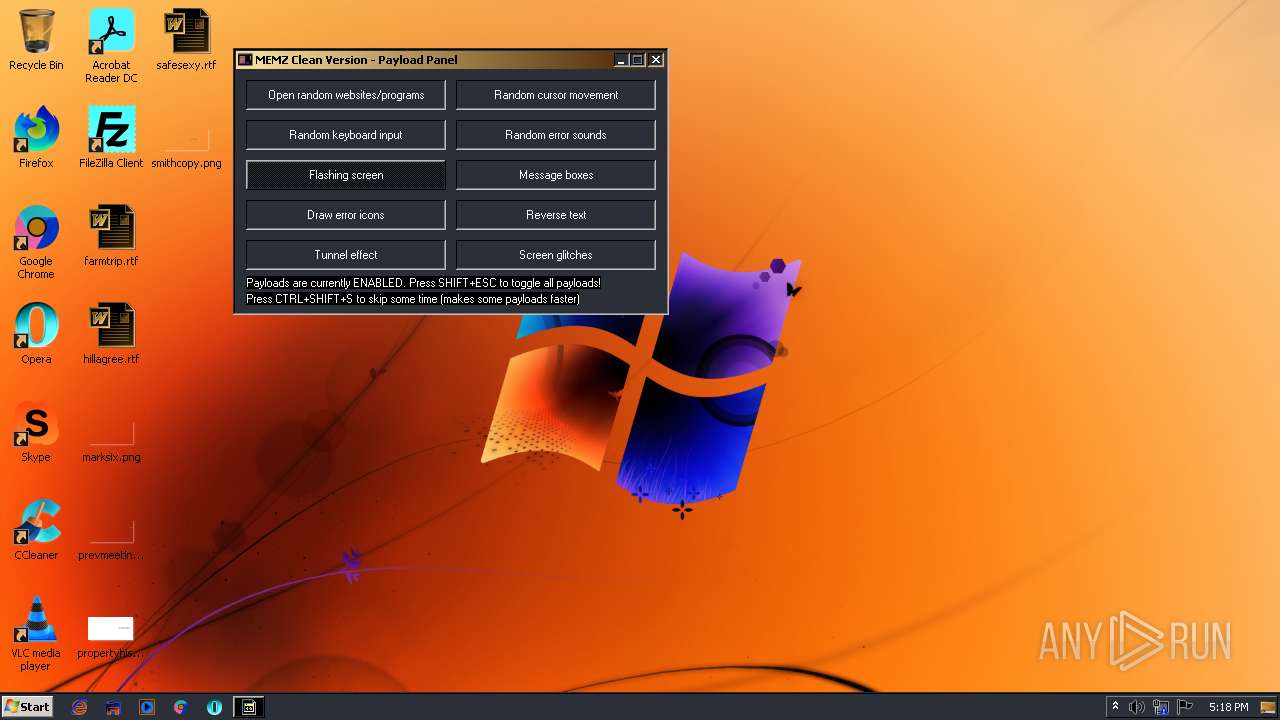
Task: Click 'Press CTRL+SHIFT+S to skip' hint text
Action: coord(413,299)
